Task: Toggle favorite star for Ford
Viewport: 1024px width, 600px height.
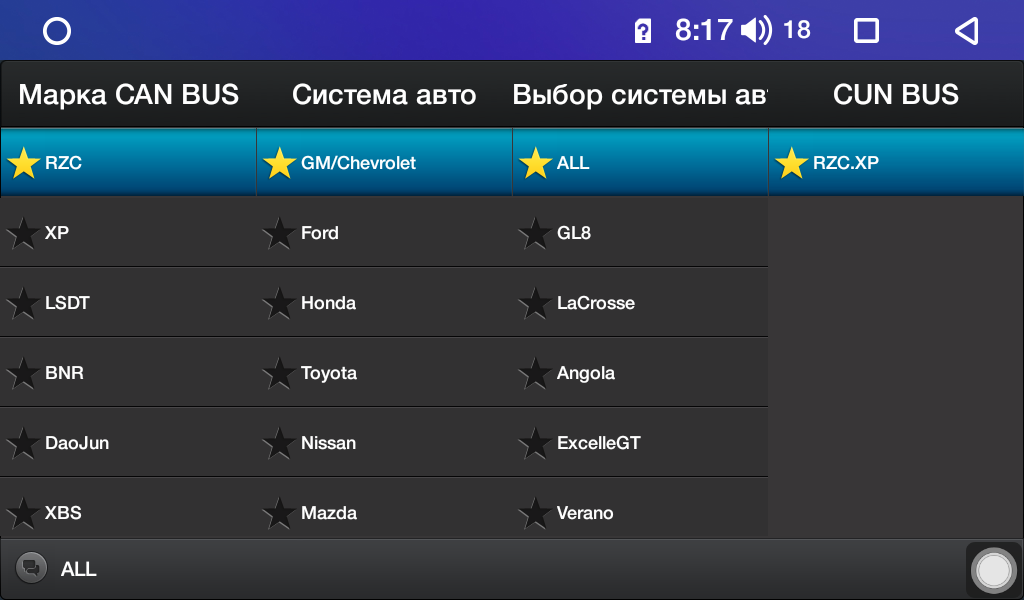Action: pos(279,233)
